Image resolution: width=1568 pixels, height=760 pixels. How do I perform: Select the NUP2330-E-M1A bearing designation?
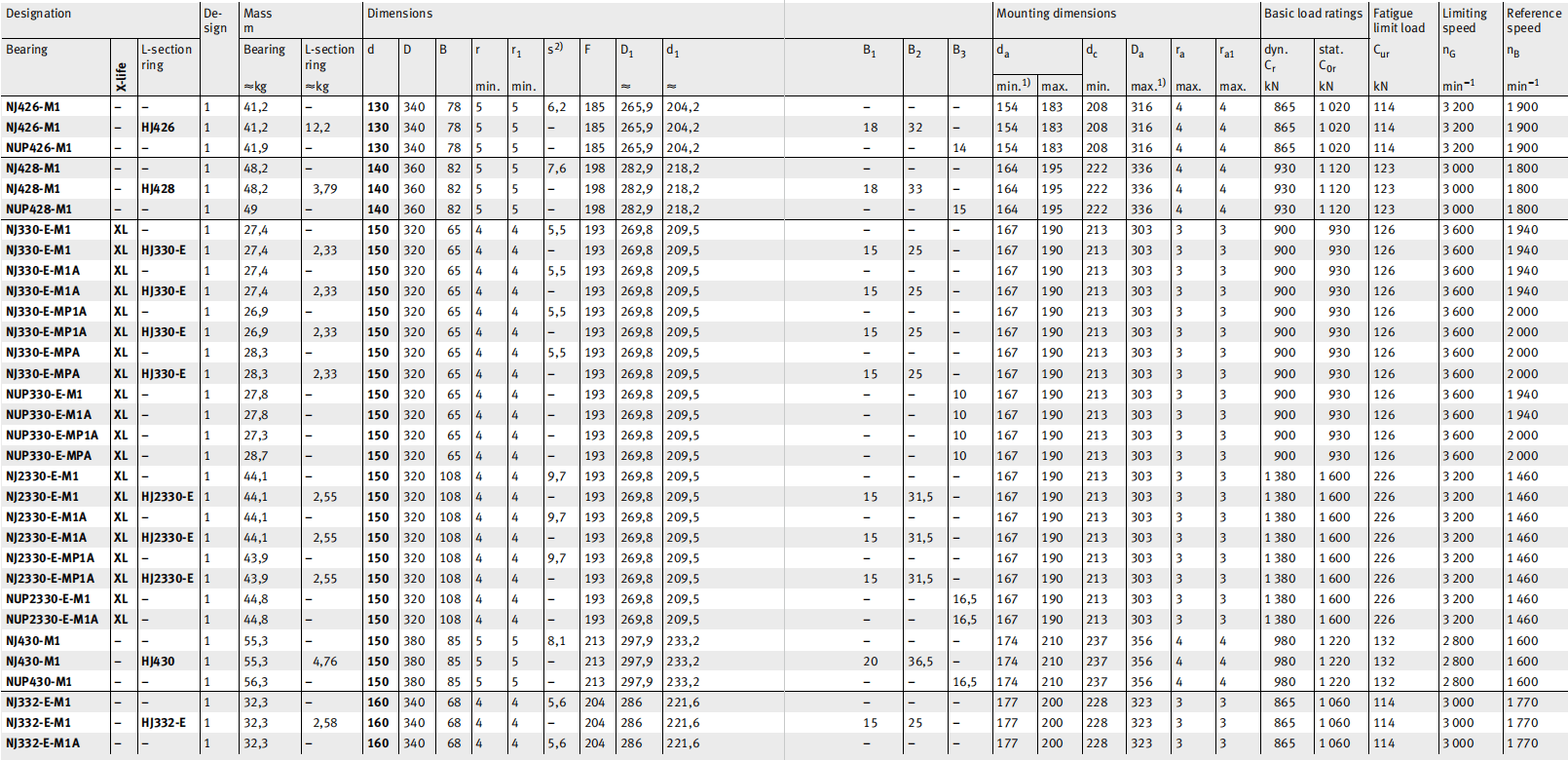point(52,620)
